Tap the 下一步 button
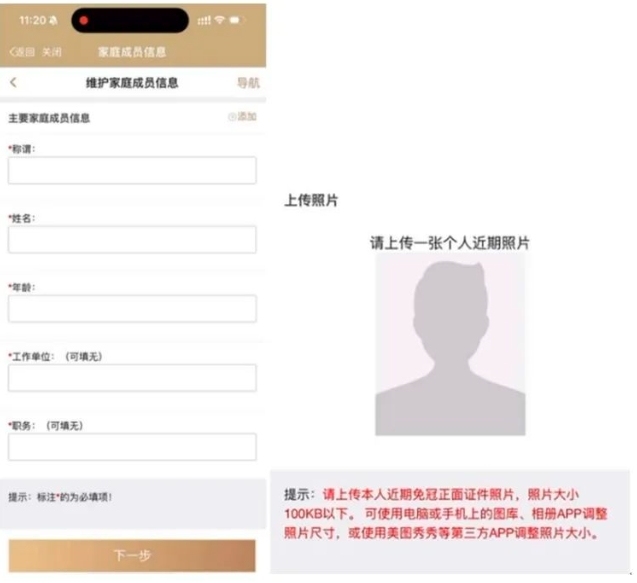 coord(132,555)
